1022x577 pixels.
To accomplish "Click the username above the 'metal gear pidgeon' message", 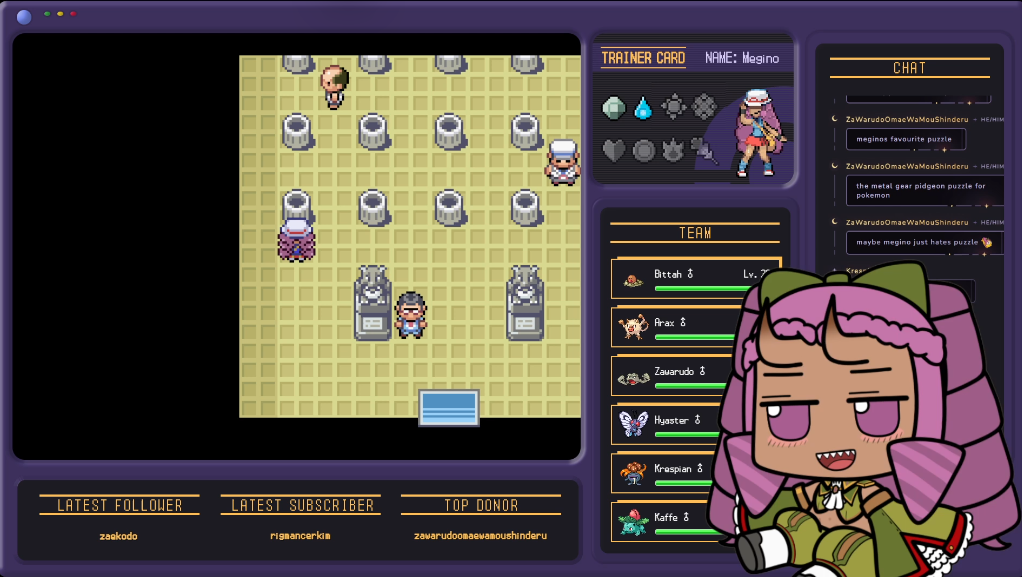I will click(907, 166).
